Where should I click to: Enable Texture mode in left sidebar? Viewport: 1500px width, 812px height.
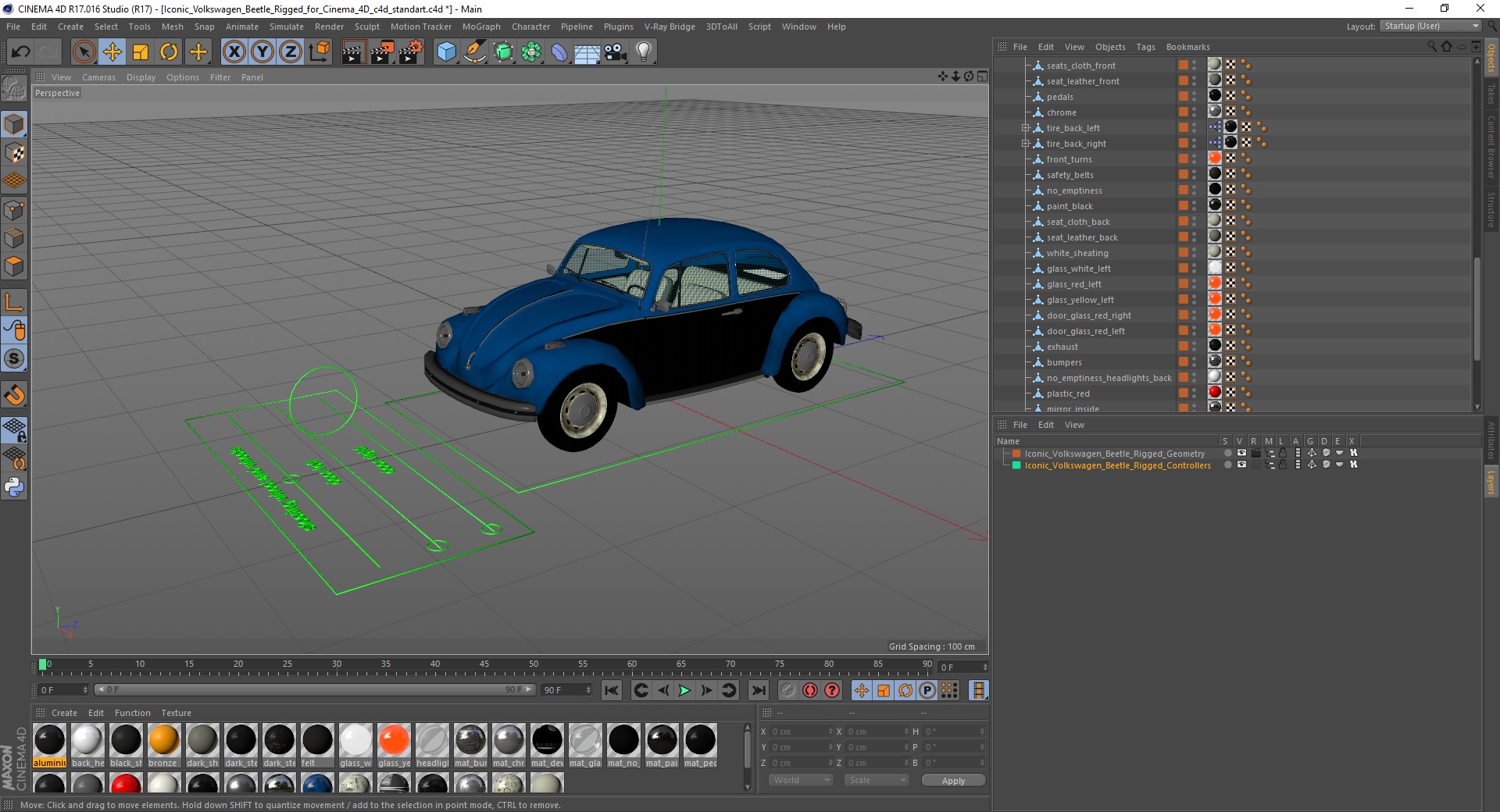click(14, 153)
